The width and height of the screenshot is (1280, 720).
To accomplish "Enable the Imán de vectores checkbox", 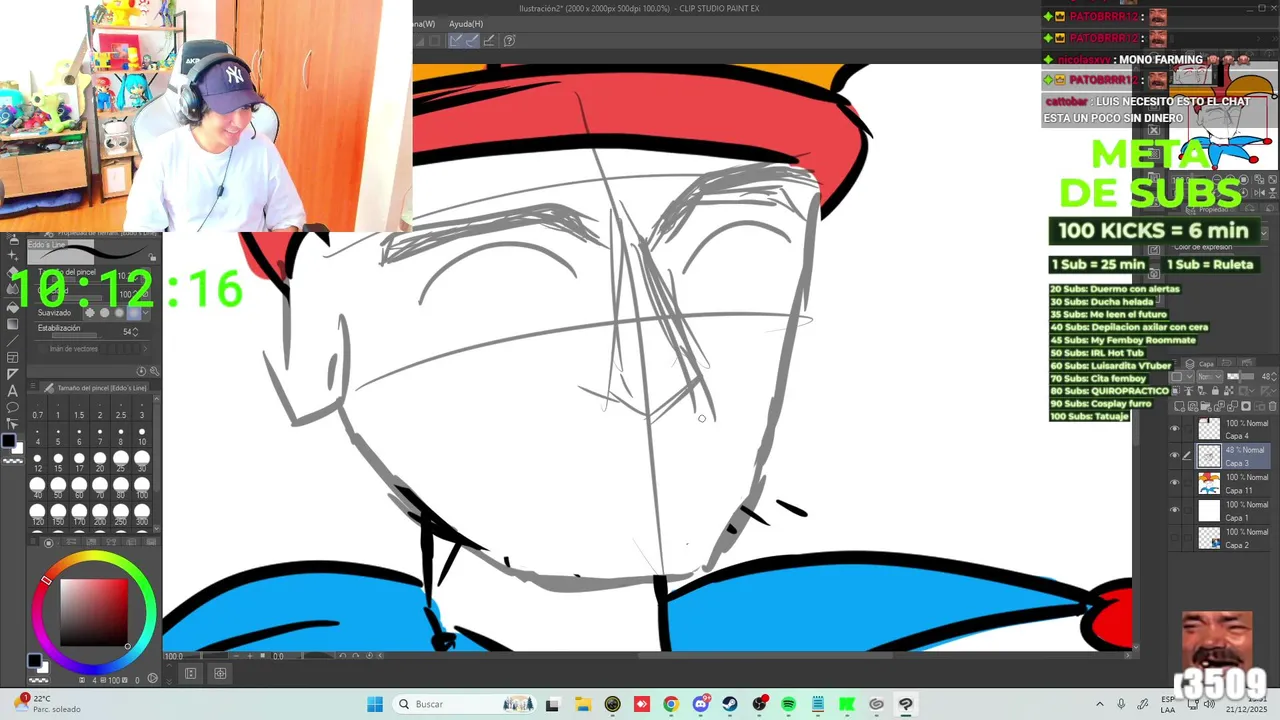I will (x=41, y=348).
